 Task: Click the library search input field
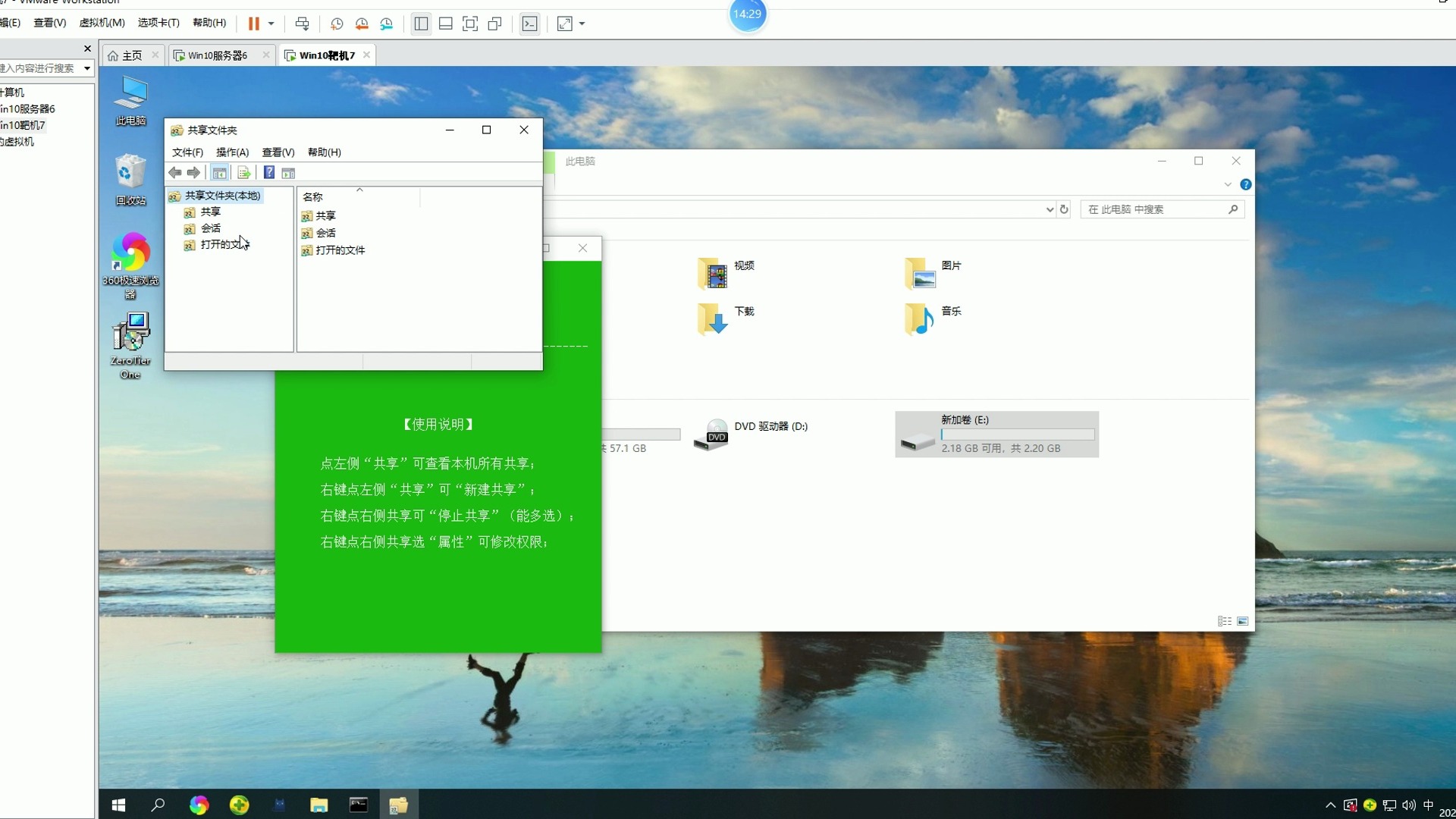[39, 68]
